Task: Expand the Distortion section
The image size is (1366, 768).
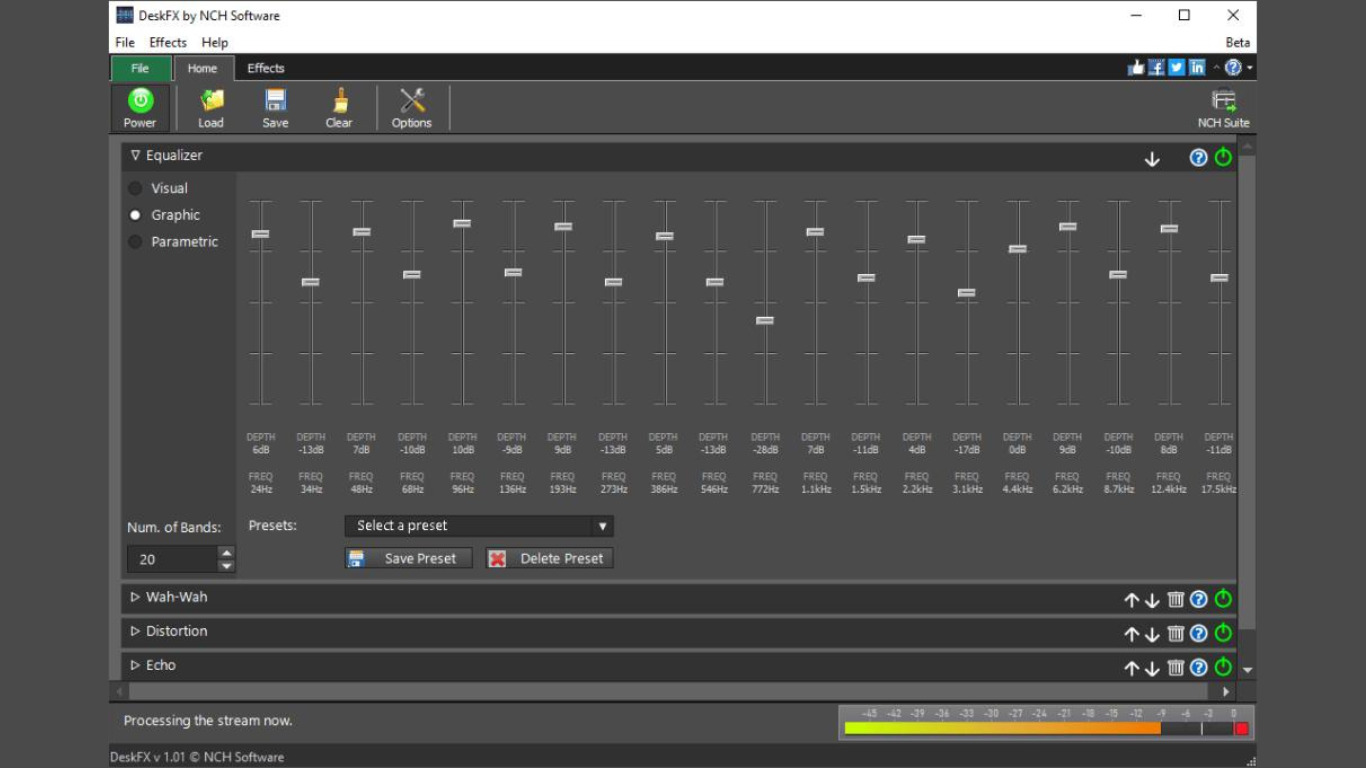Action: coord(135,631)
